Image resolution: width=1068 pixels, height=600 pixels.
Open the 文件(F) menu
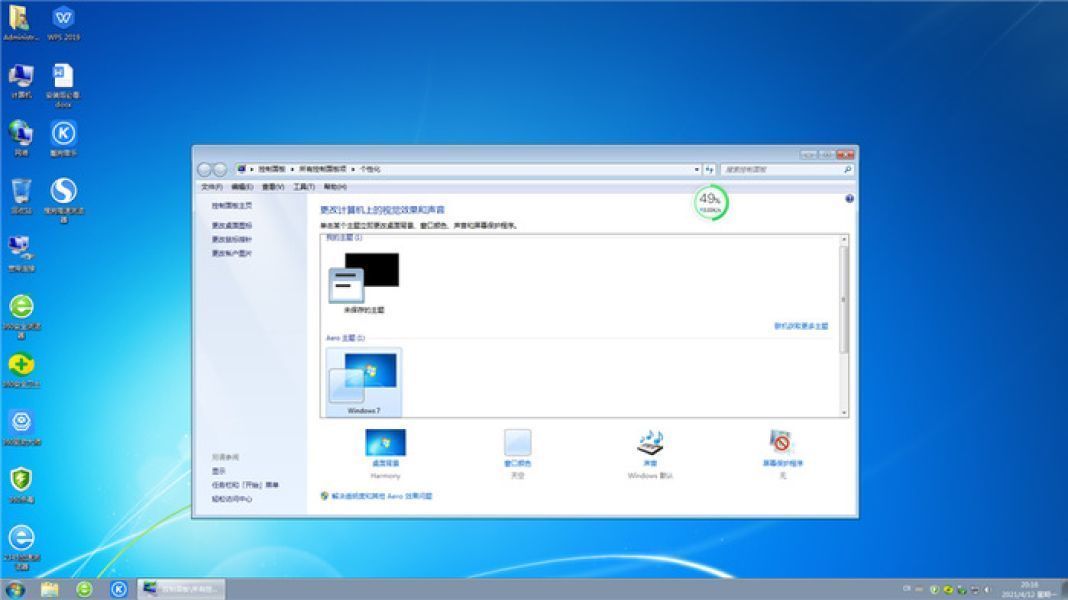(211, 187)
